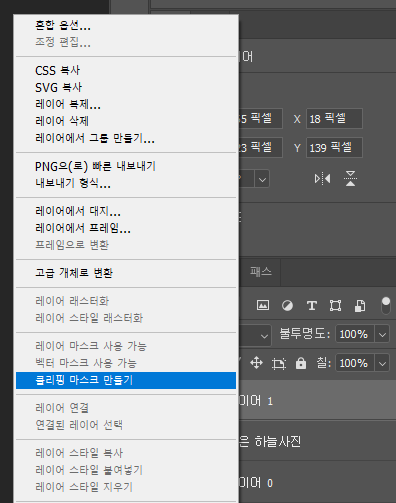Choose 레이어 복제... menu item

coord(126,104)
